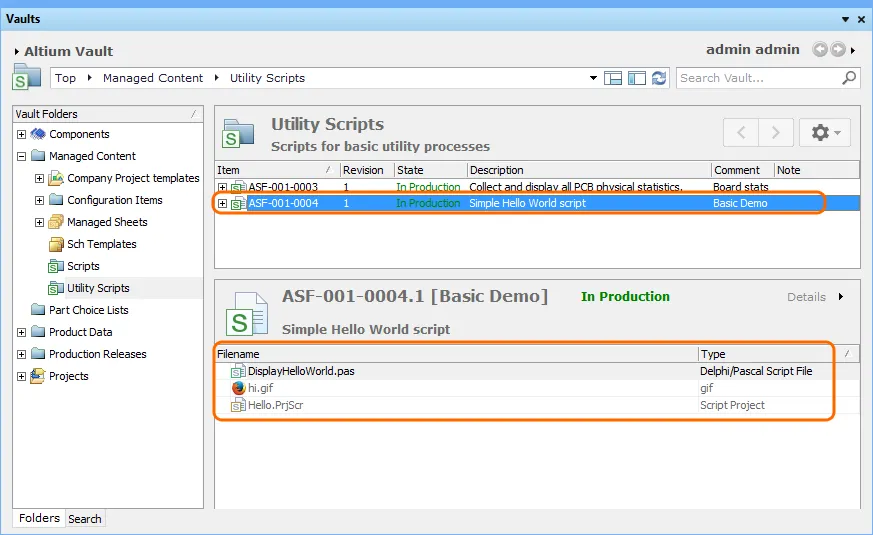Click next item chevron button
Screen dimensions: 873x535
pos(776,132)
